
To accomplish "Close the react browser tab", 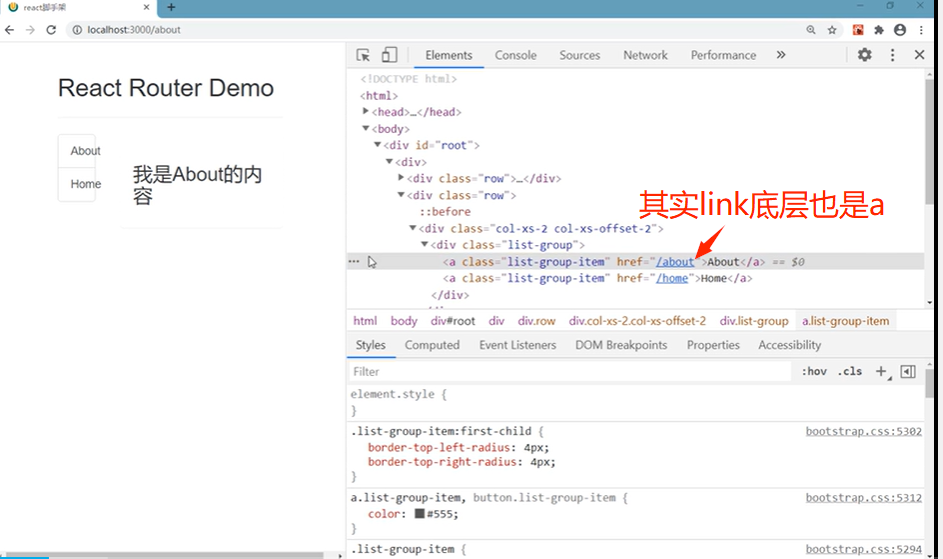I will pyautogui.click(x=146, y=7).
